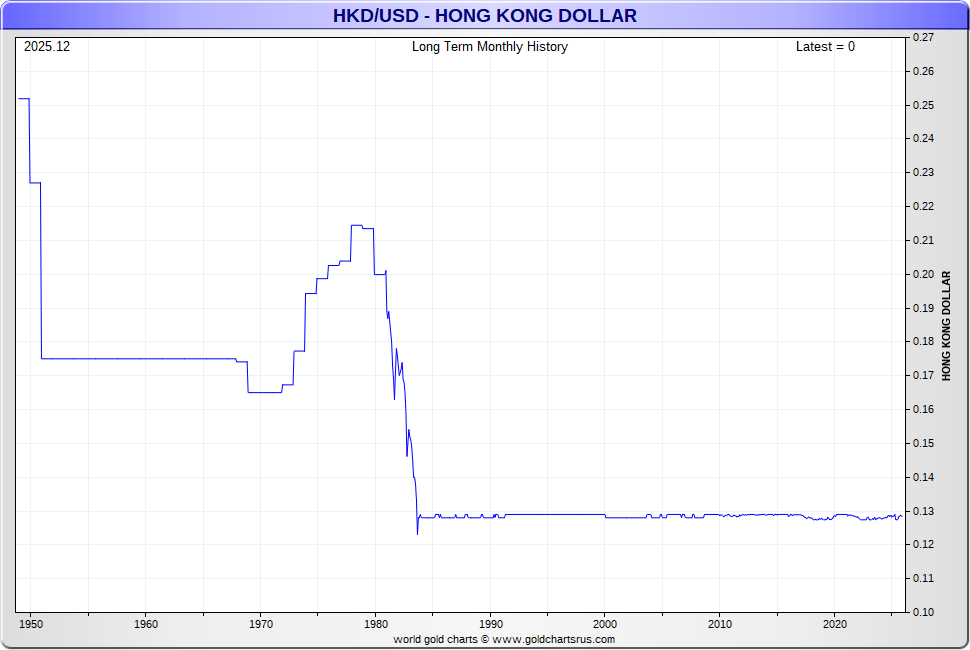The width and height of the screenshot is (970, 650).
Task: Click the 0.21 y-axis value
Action: click(924, 241)
